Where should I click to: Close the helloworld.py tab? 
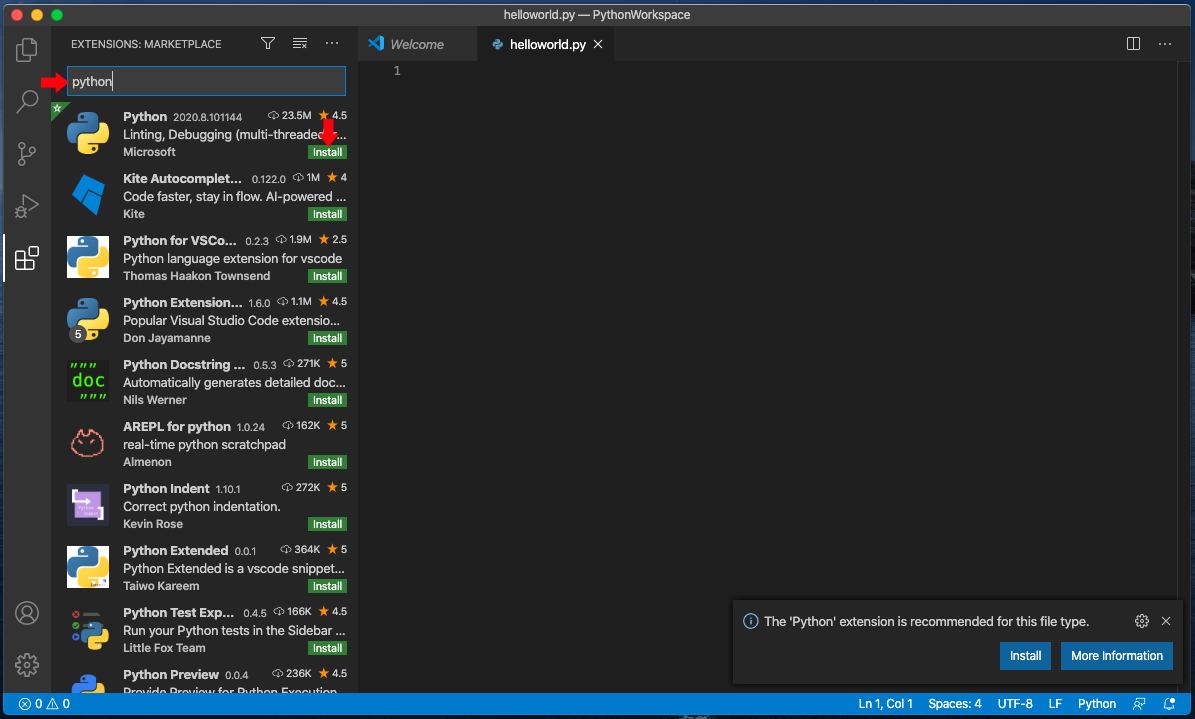(x=598, y=44)
